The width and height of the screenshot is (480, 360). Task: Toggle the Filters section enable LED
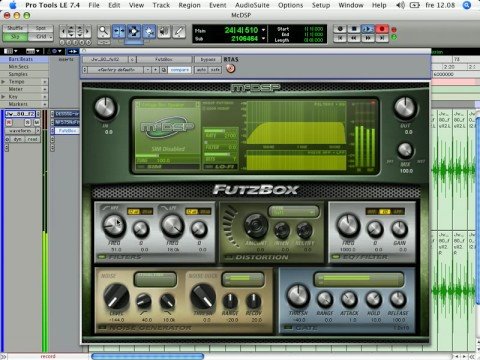(102, 257)
